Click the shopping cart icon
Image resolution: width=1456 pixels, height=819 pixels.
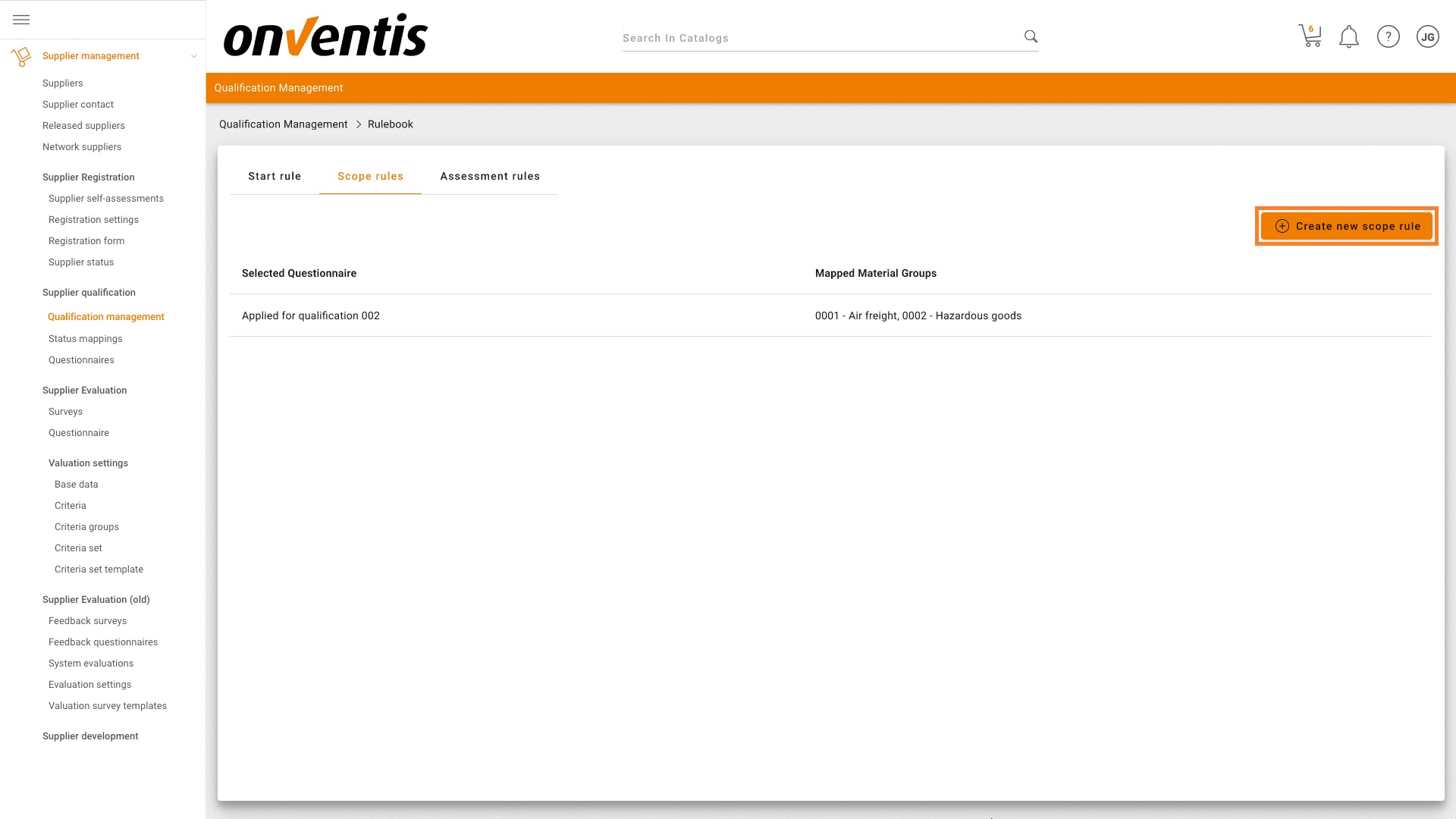coord(1310,36)
